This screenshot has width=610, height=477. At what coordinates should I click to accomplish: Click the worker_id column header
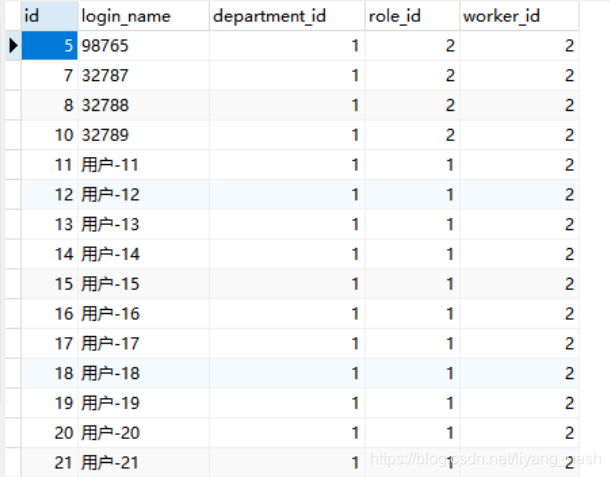coord(519,16)
